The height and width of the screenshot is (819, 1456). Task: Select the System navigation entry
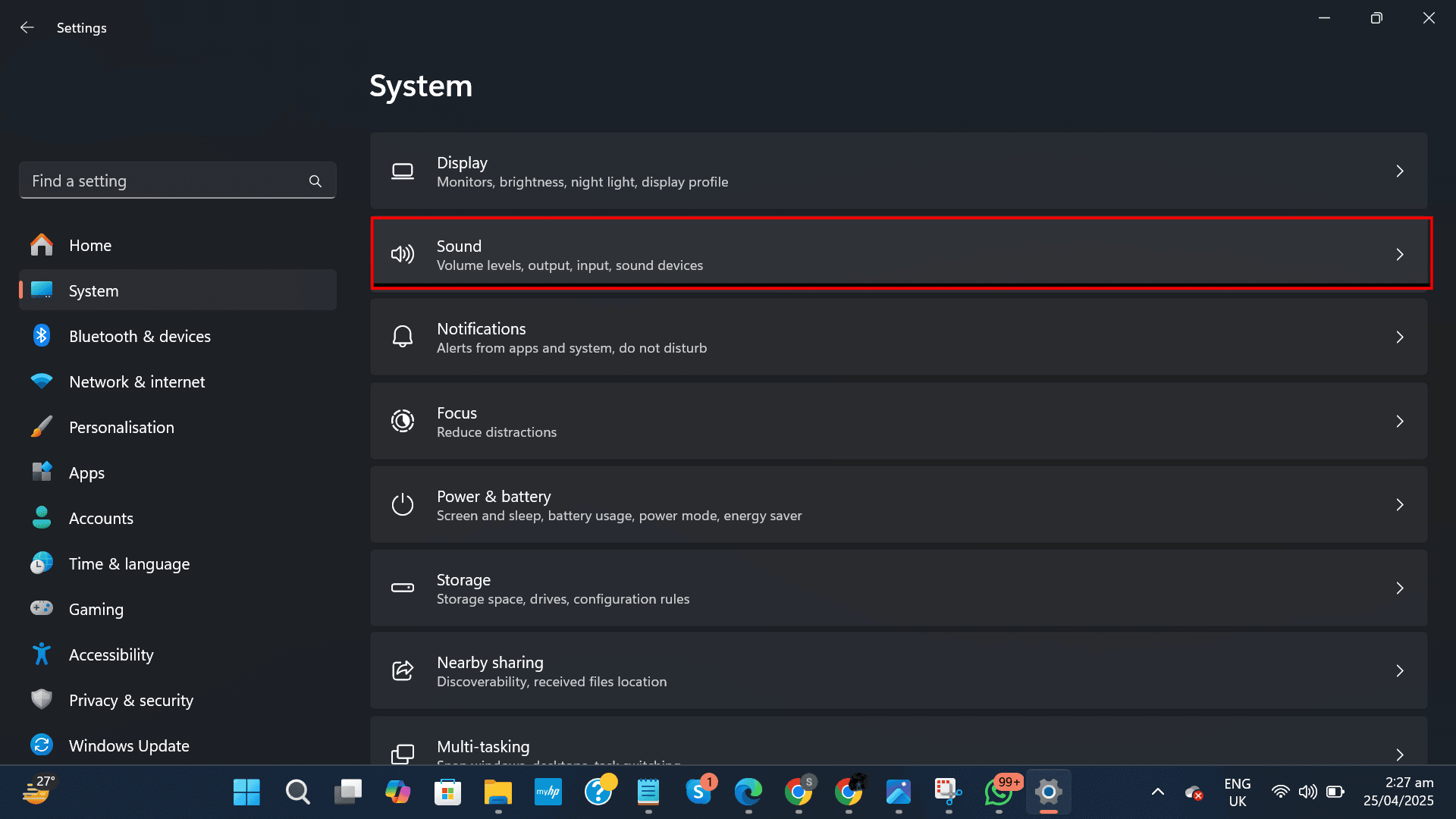(93, 290)
